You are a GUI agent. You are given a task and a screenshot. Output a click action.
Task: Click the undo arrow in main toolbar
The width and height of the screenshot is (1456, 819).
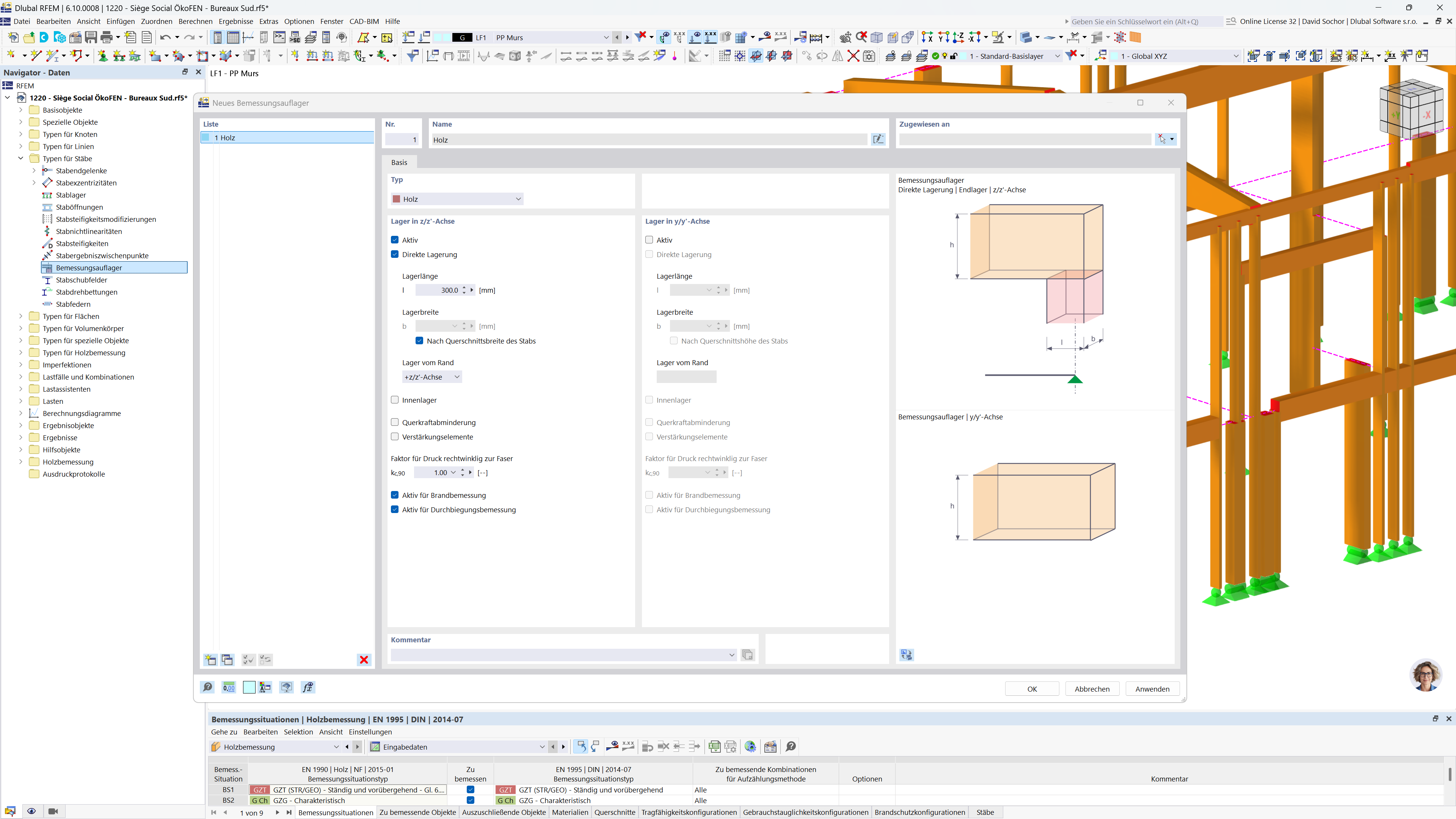[x=165, y=37]
